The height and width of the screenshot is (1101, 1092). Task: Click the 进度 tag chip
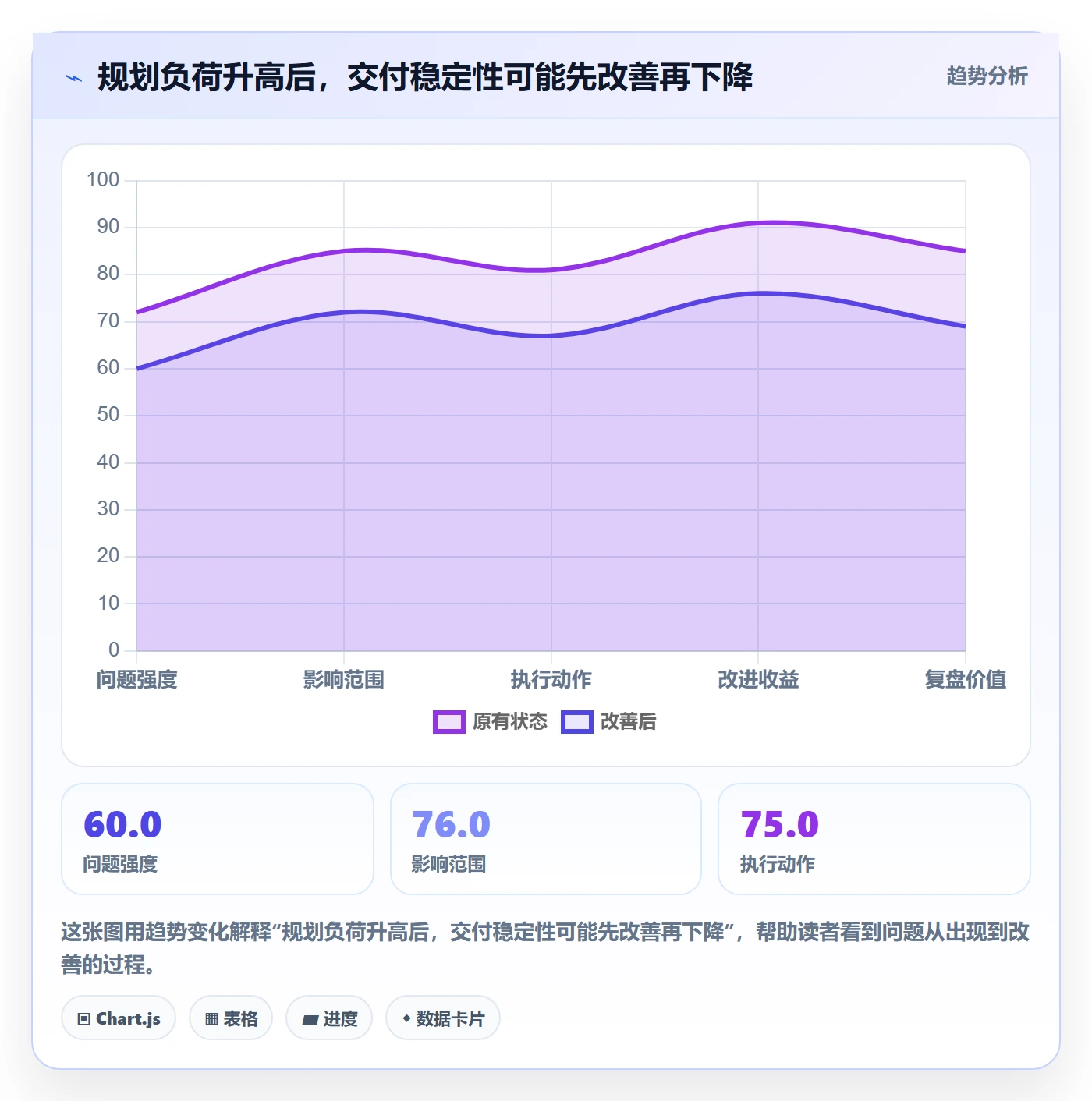coord(329,1018)
